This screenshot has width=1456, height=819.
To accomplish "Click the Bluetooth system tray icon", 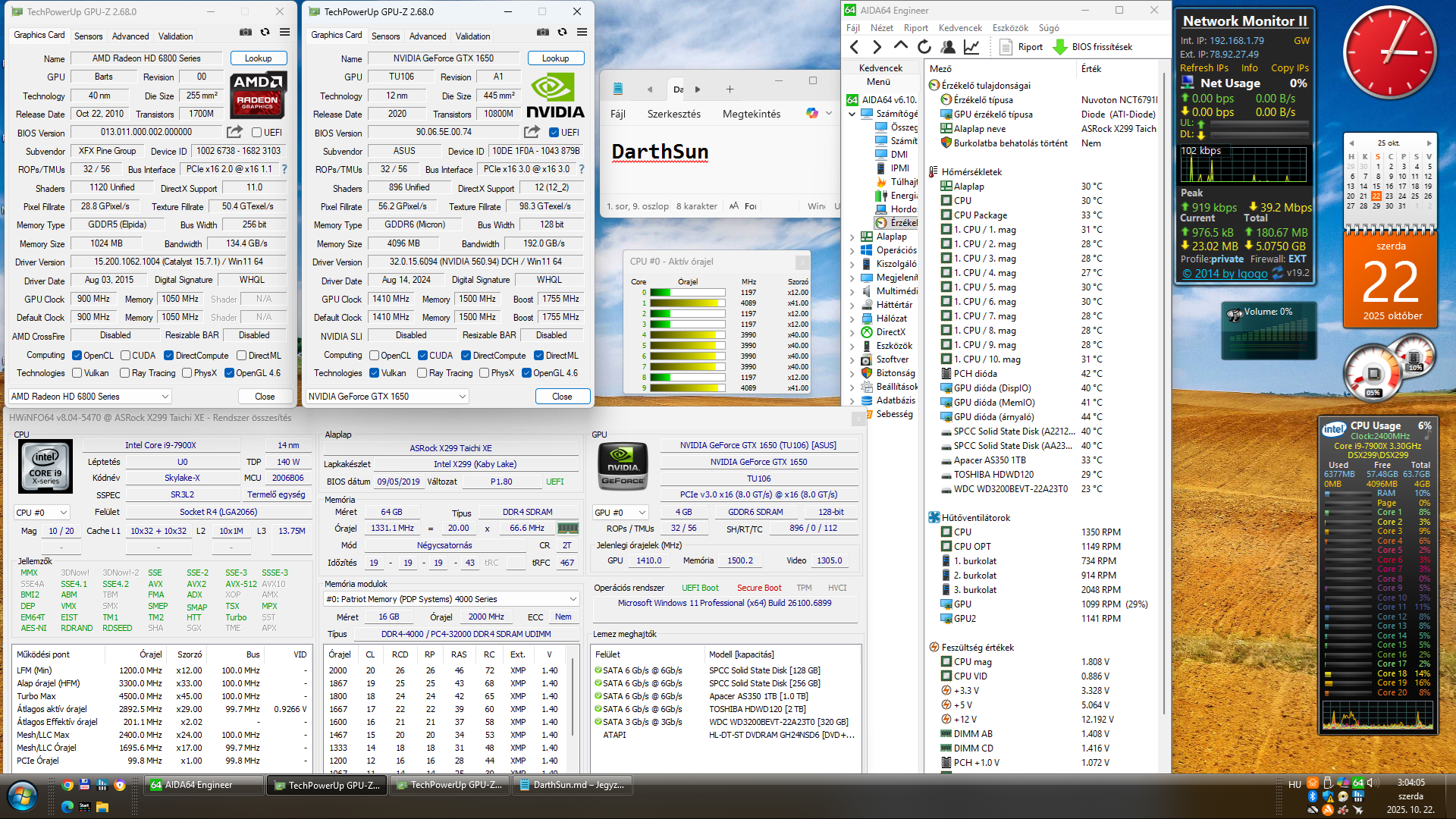I will pos(1313,796).
